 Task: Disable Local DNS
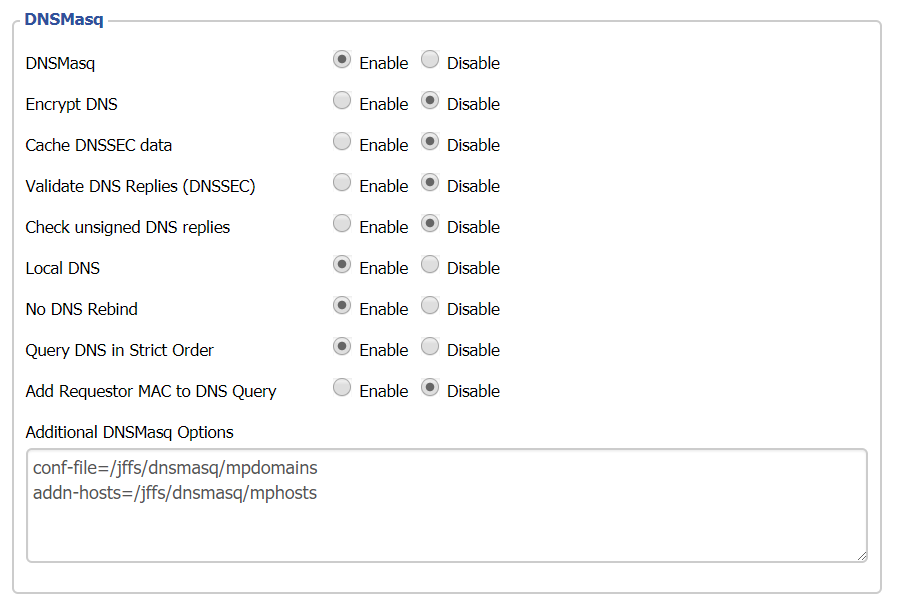tap(430, 265)
